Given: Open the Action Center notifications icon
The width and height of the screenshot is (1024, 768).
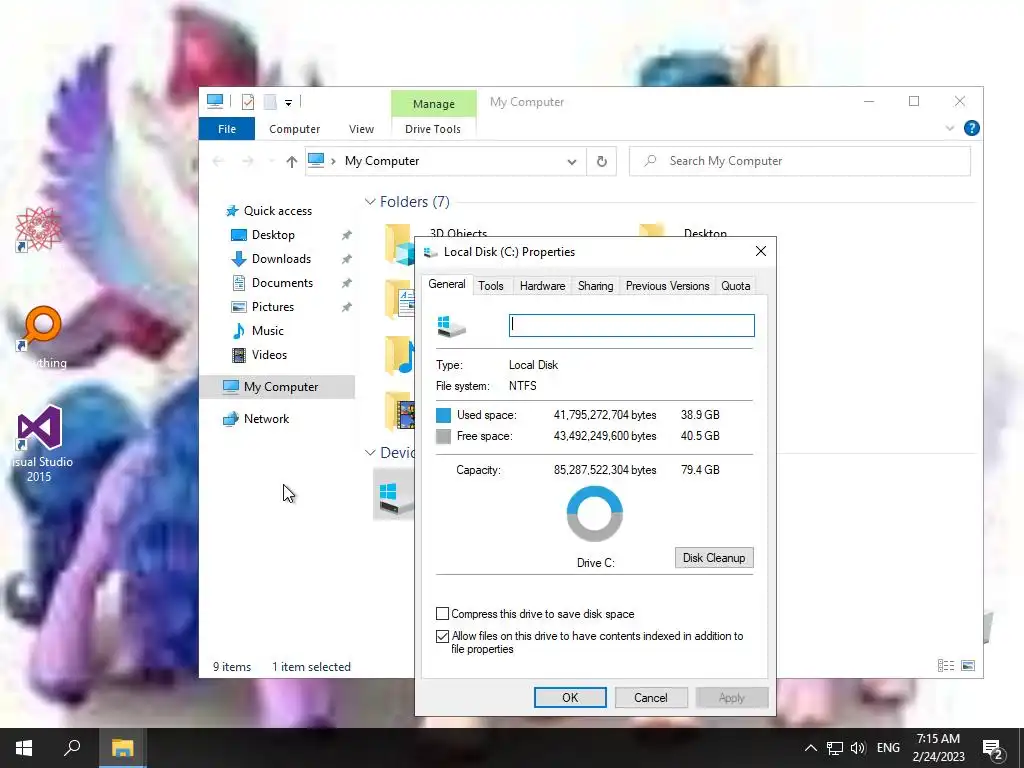Looking at the screenshot, I should tap(993, 749).
